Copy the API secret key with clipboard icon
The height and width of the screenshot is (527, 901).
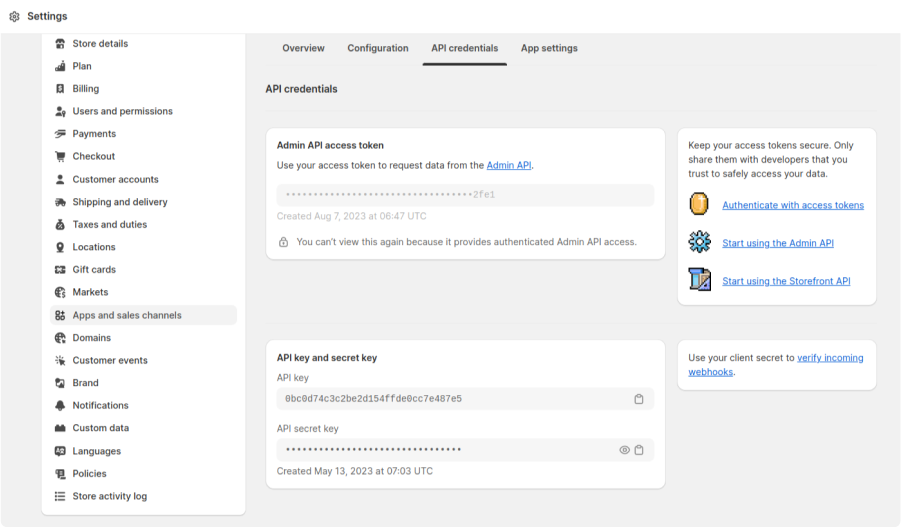pos(639,450)
